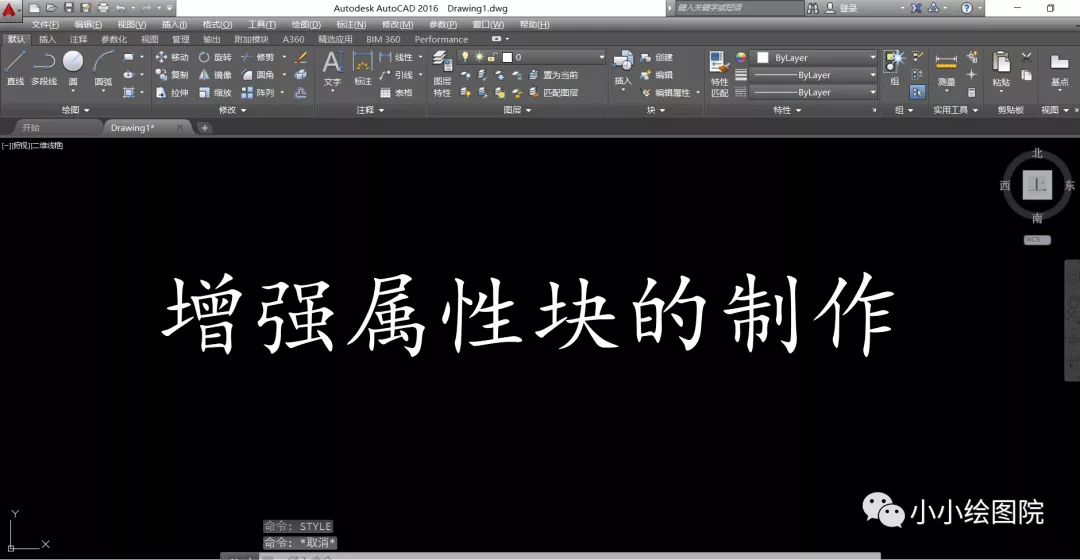Open 图层特性 (Layer Properties) manager

[x=442, y=74]
